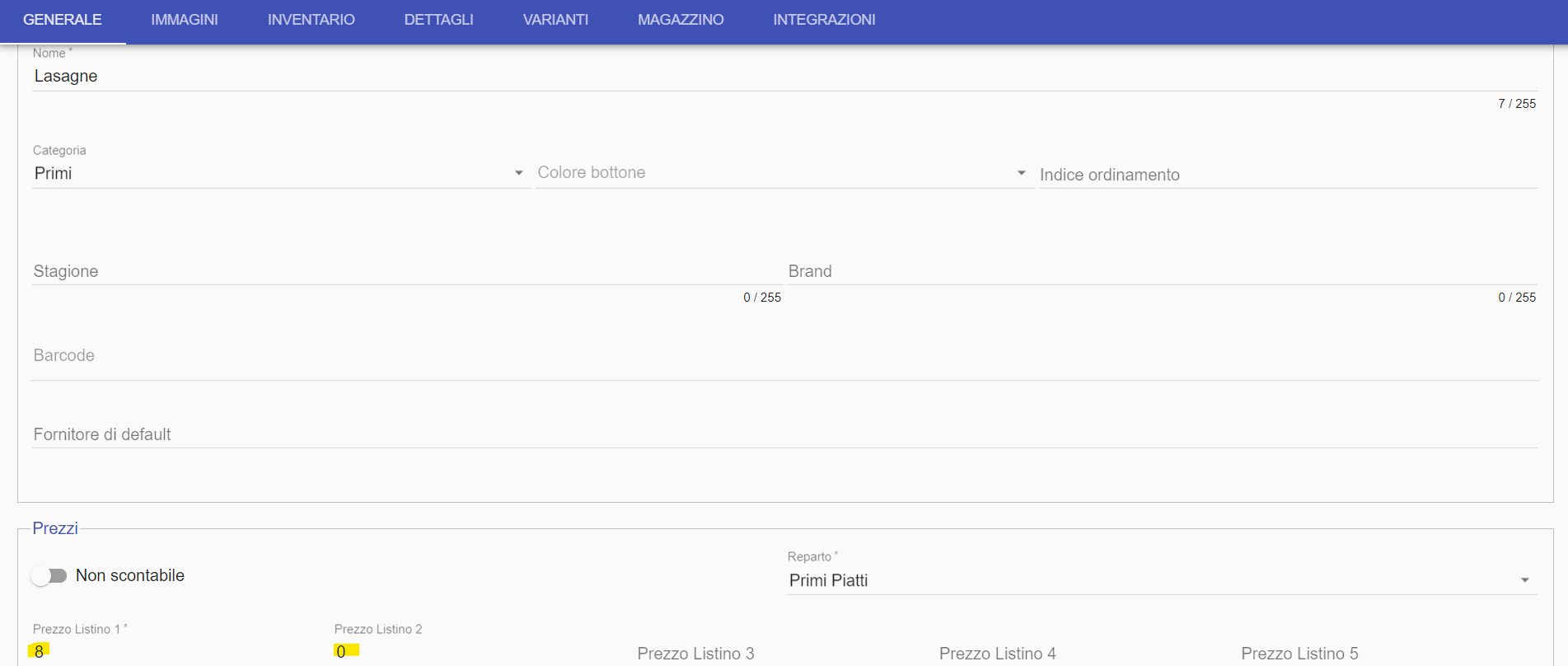Toggle the Non scontabile switch

(x=49, y=575)
